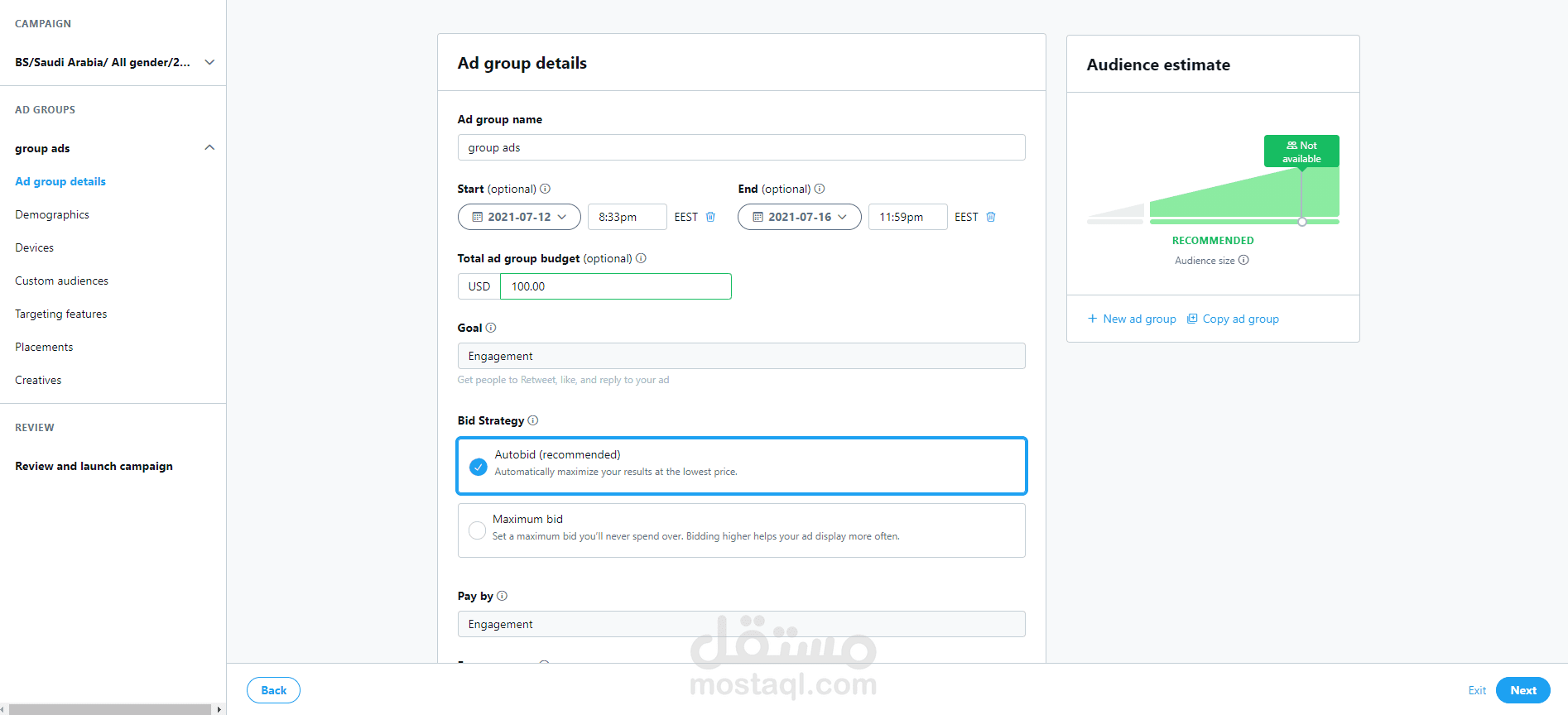This screenshot has height=715, width=1568.
Task: Click the Copy ad group link
Action: (x=1233, y=319)
